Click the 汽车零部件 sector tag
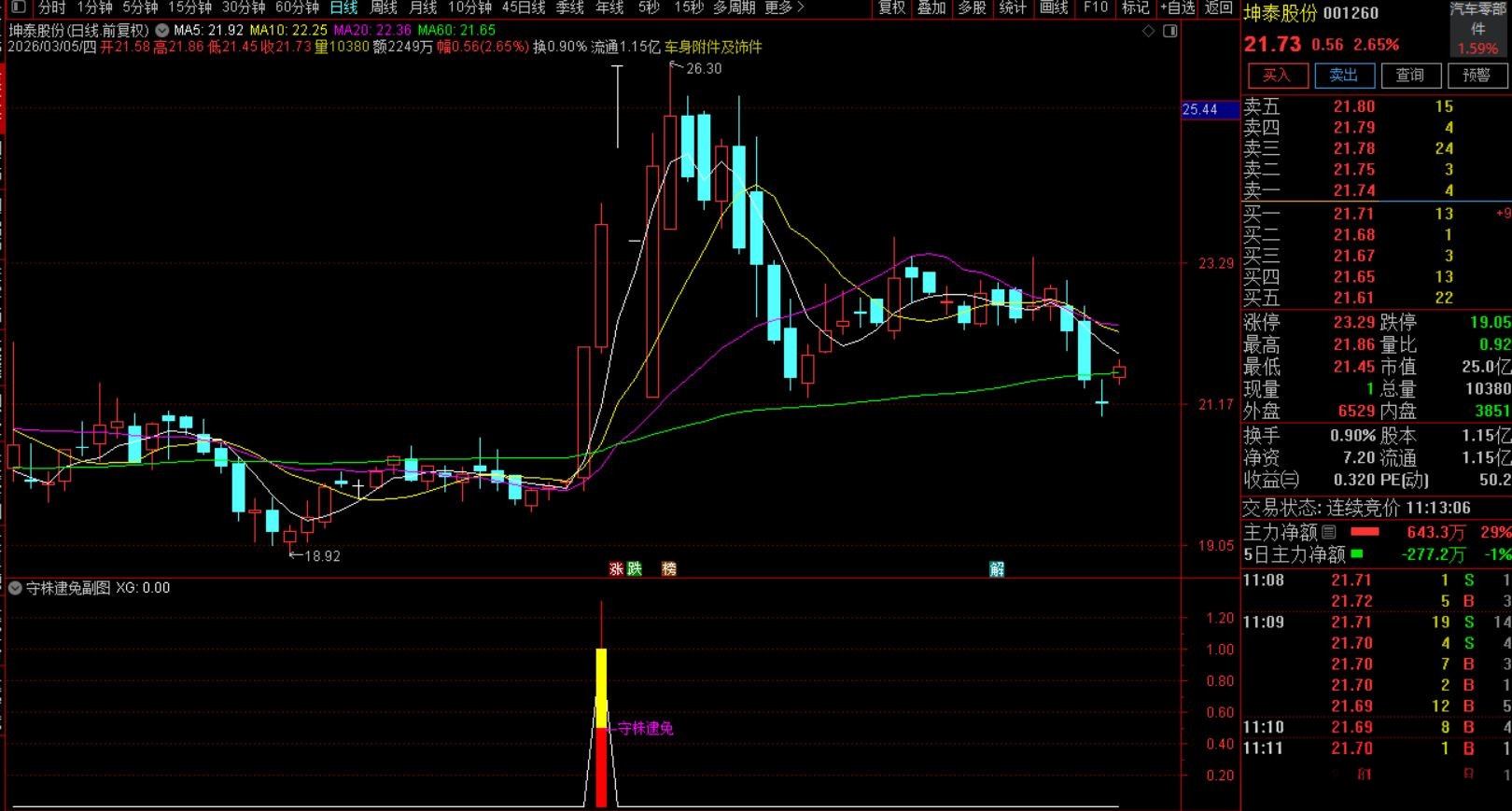The width and height of the screenshot is (1512, 811). coord(1477,19)
